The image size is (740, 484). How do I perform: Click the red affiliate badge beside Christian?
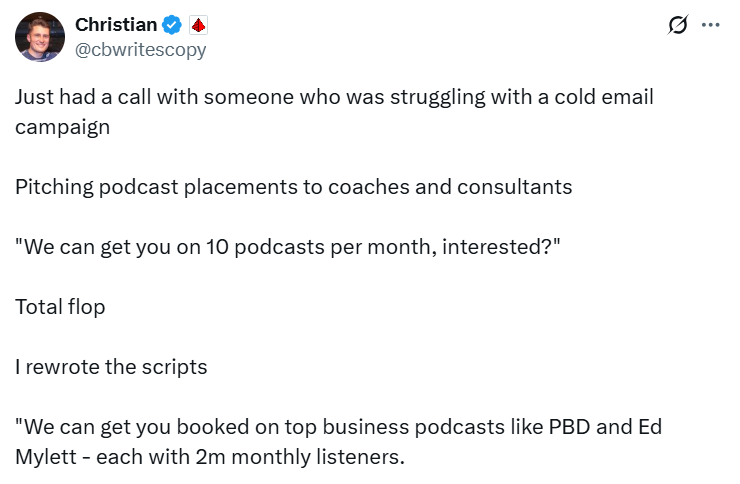(x=198, y=26)
